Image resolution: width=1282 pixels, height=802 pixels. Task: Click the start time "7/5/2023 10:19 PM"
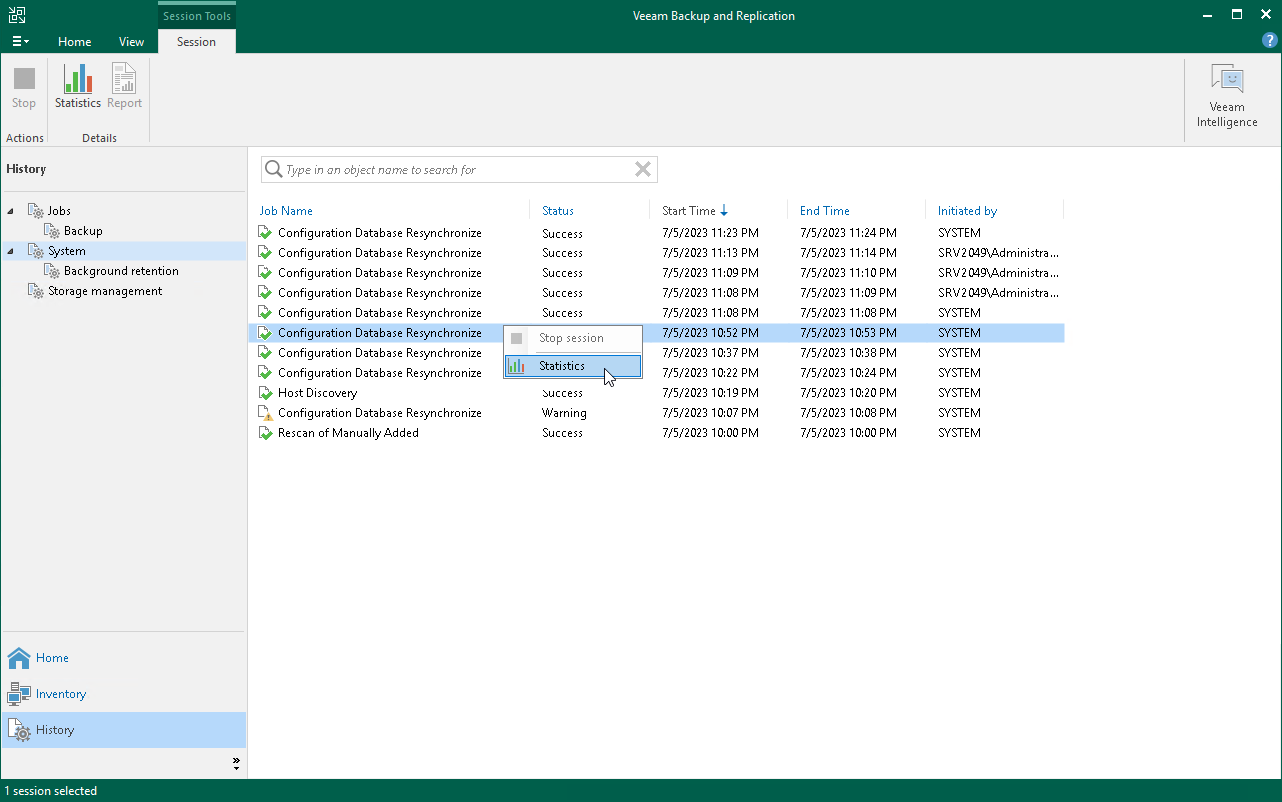(x=710, y=393)
